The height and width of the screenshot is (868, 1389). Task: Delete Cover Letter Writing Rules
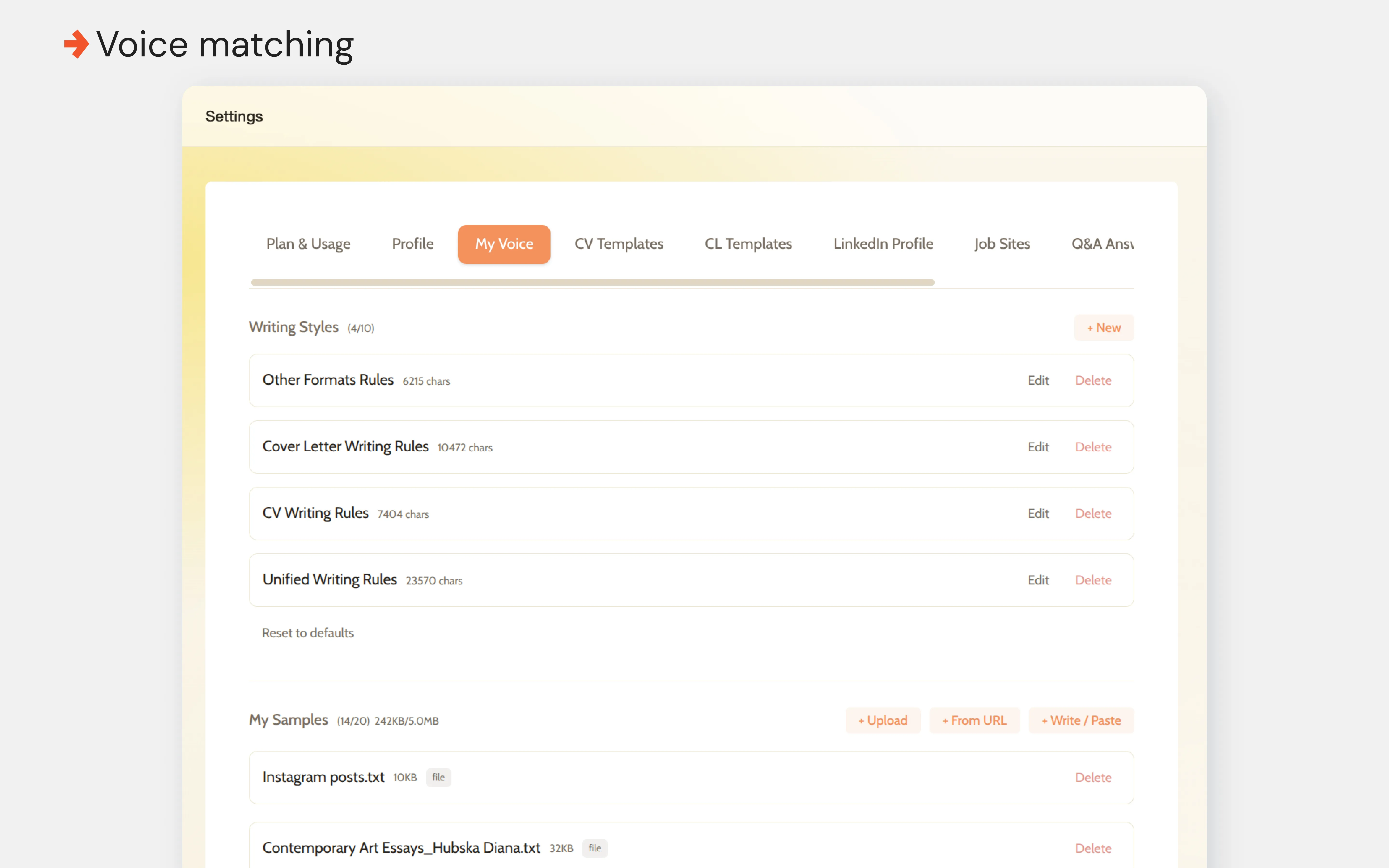coord(1093,447)
